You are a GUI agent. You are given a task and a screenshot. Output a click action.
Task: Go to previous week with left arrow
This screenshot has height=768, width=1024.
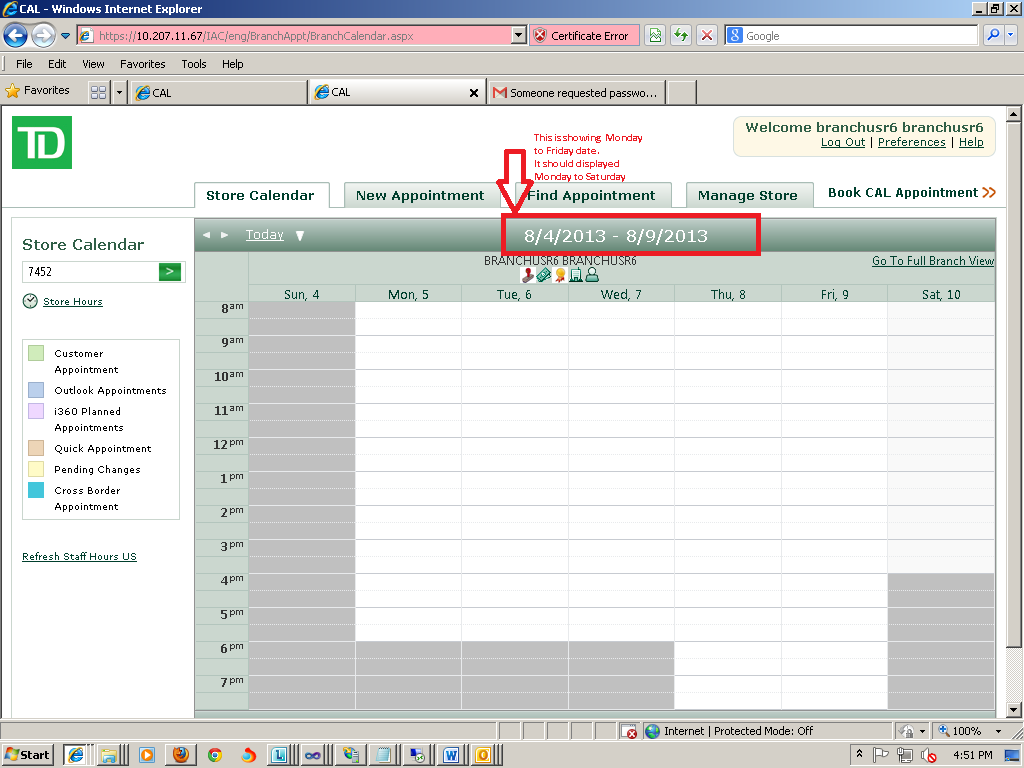[x=206, y=235]
